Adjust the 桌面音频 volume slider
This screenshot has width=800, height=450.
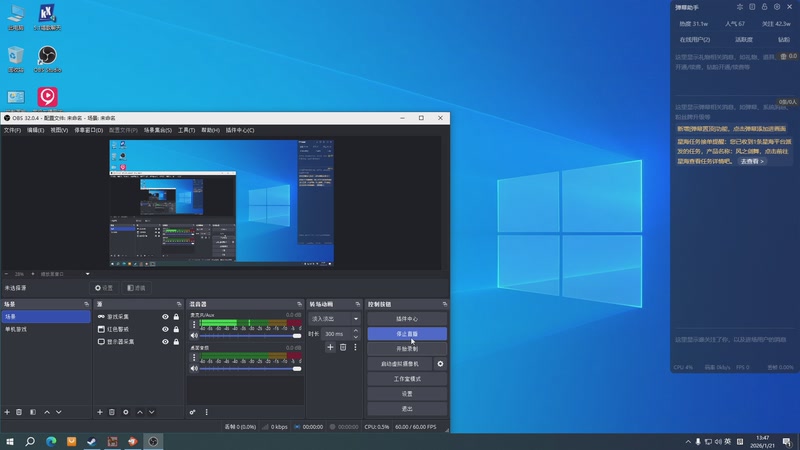point(251,368)
